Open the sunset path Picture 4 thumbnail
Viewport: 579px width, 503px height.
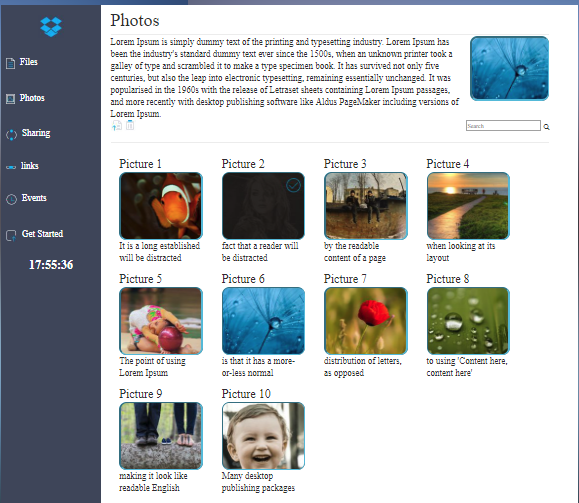(468, 206)
